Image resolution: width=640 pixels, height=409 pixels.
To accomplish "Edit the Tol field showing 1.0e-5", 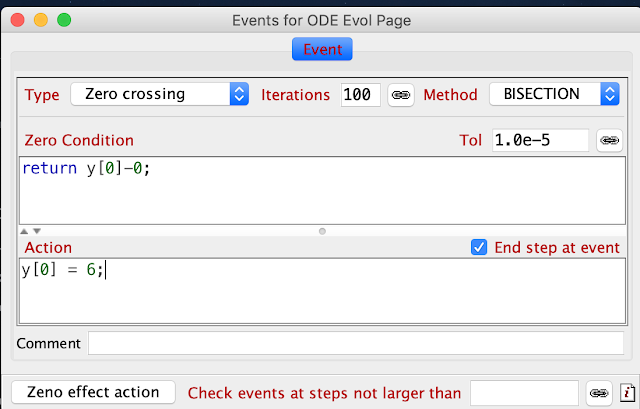I will [540, 140].
